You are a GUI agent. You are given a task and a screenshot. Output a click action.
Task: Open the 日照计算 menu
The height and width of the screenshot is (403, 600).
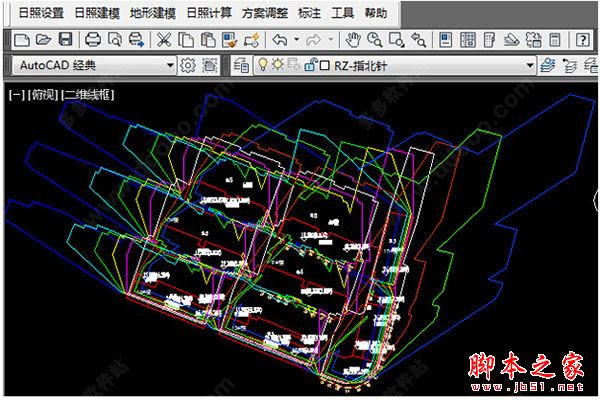209,13
